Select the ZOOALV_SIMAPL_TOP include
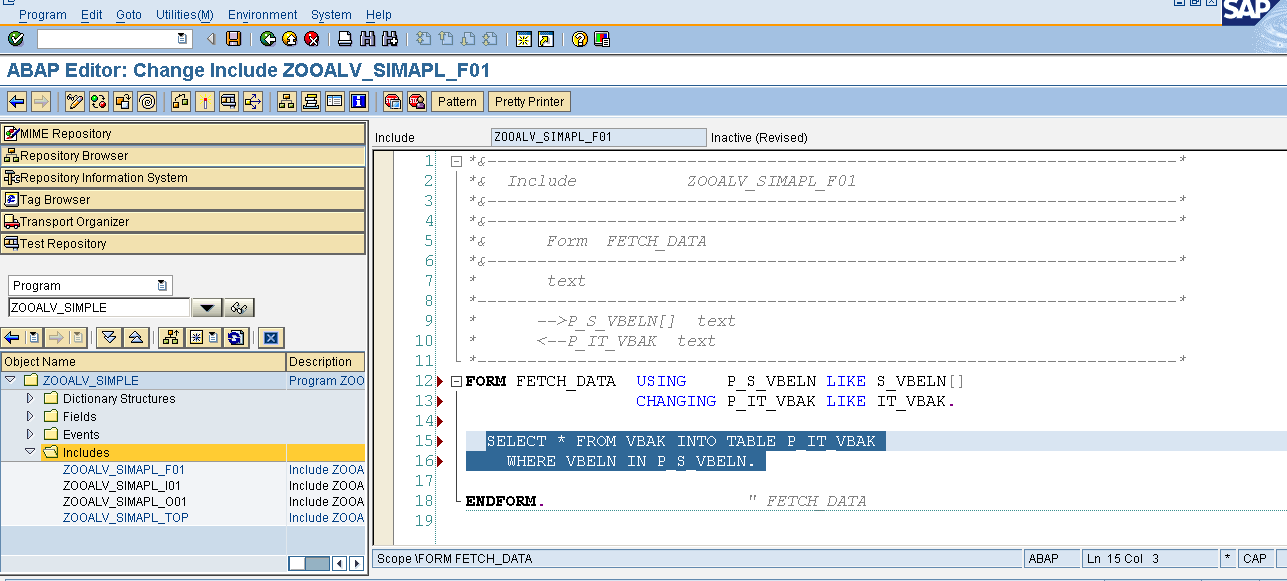Screen dimensions: 1287x581 click(123, 517)
